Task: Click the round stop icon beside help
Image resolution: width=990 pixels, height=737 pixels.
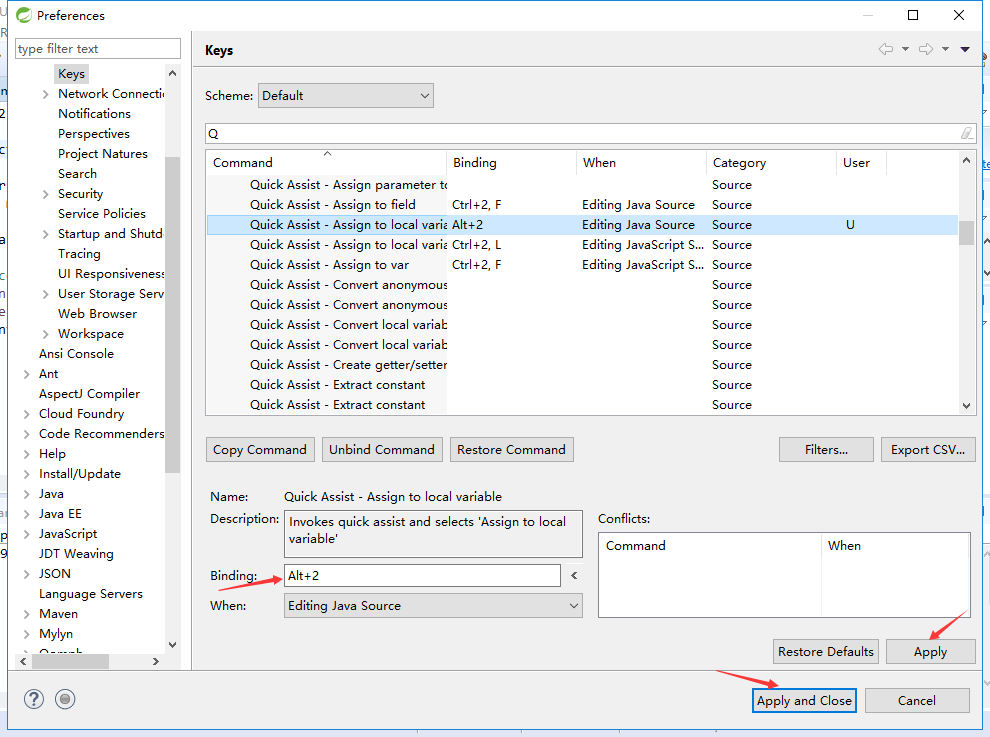Action: [x=65, y=698]
